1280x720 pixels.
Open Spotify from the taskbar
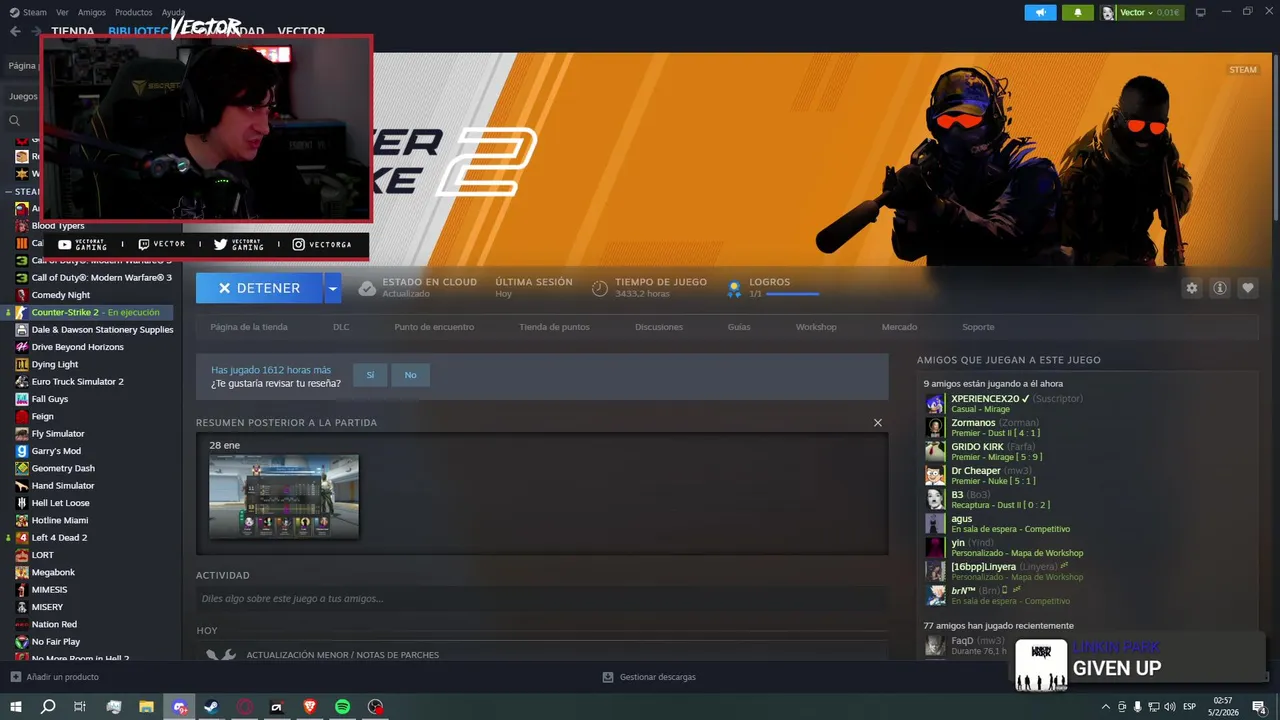coord(342,707)
